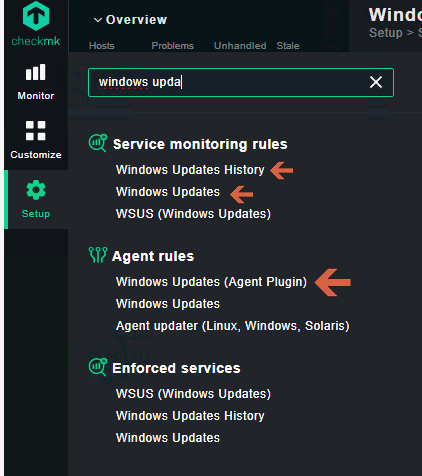Viewport: 422px width, 476px height.
Task: Open Windows Updates (Agent Plugin) rule
Action: pos(211,282)
